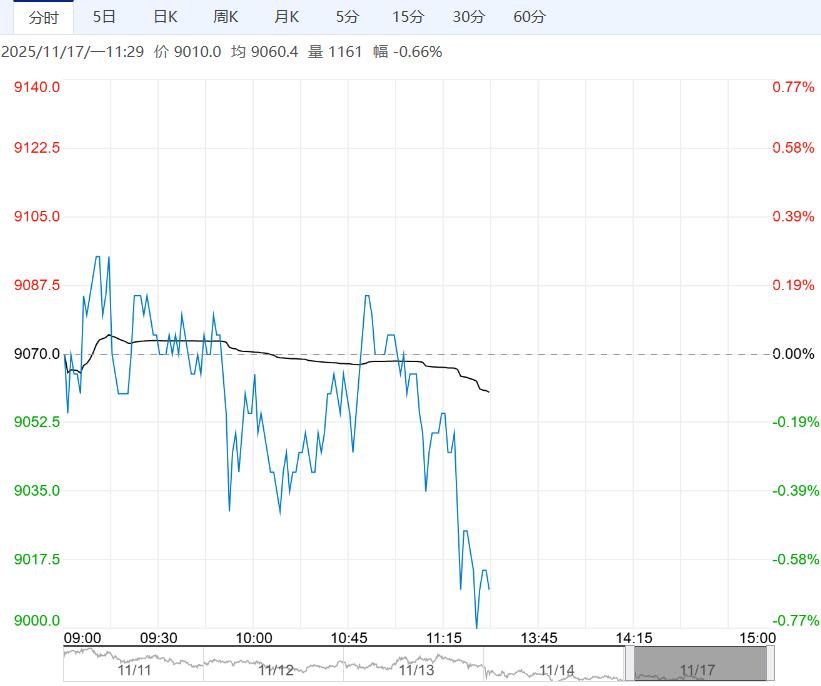
Task: Click the shaded 11/17 range window
Action: (700, 664)
